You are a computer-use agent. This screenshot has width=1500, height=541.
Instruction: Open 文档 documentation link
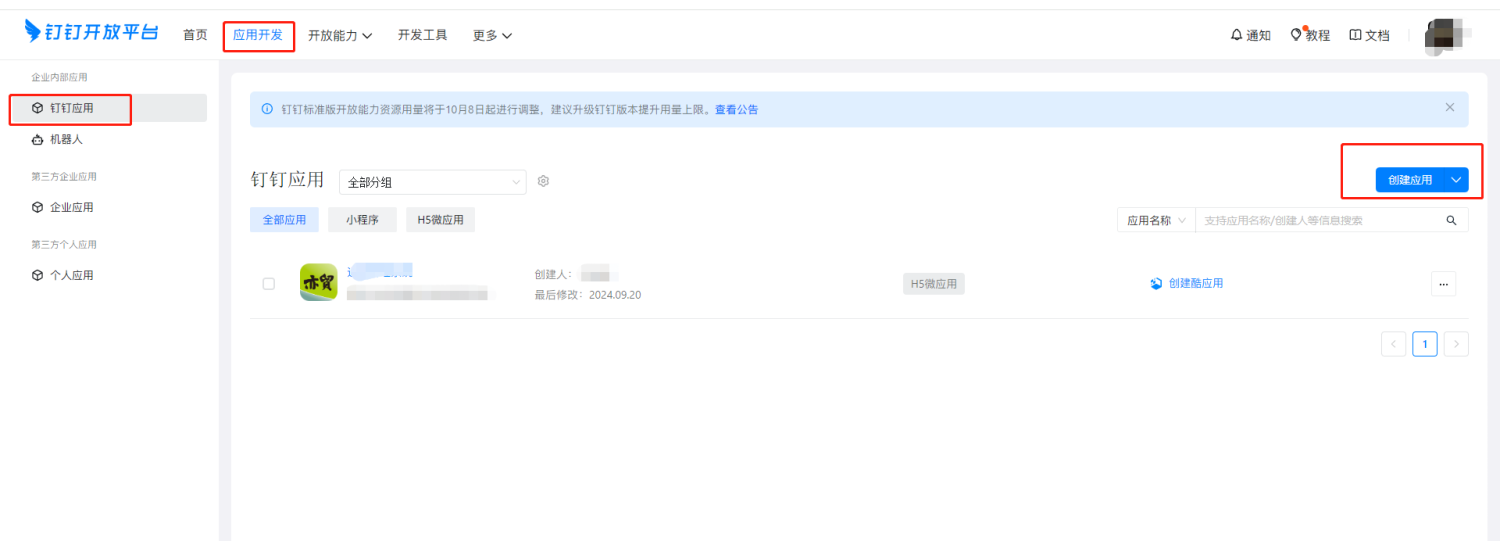point(1369,35)
